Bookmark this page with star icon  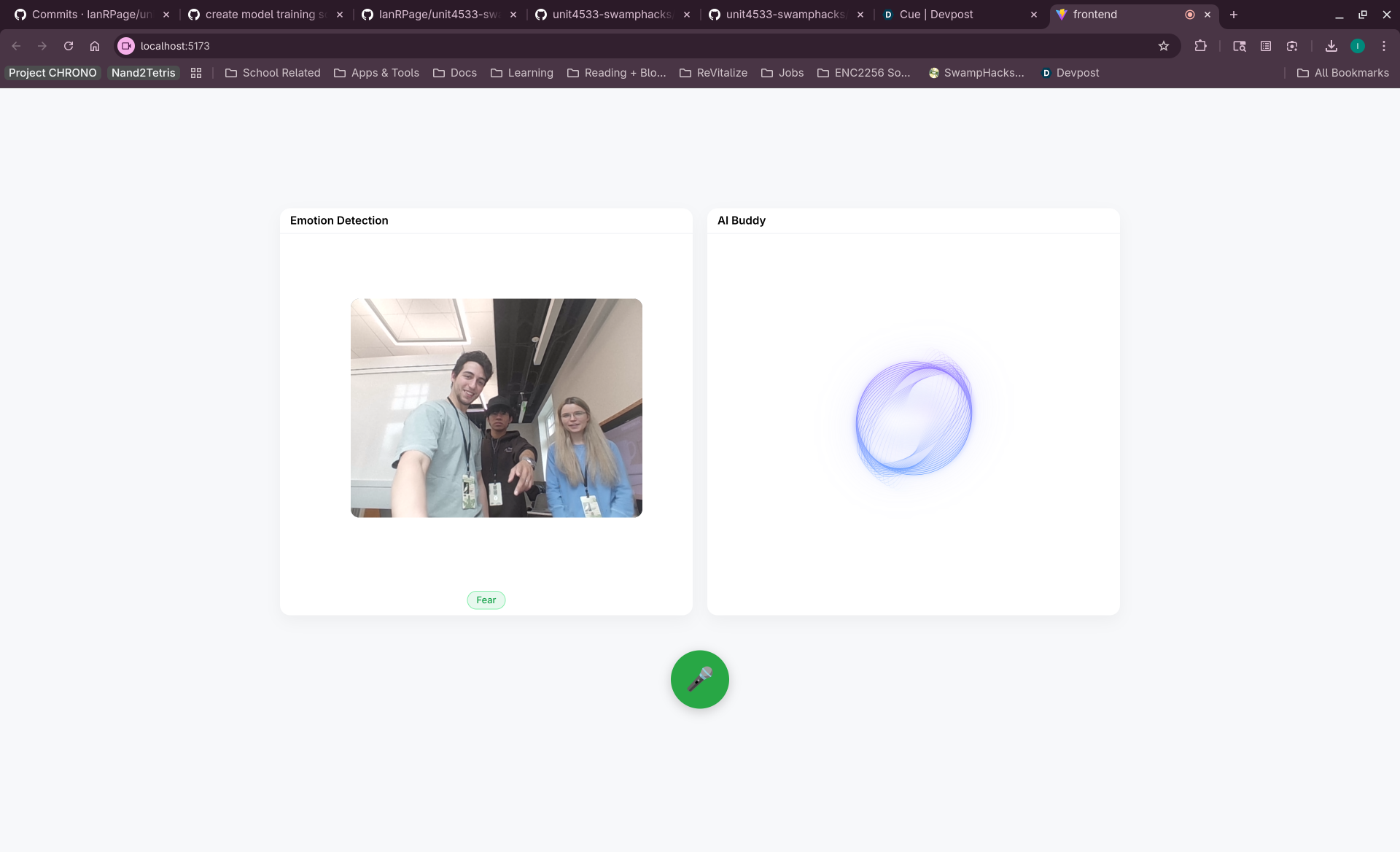(1164, 46)
